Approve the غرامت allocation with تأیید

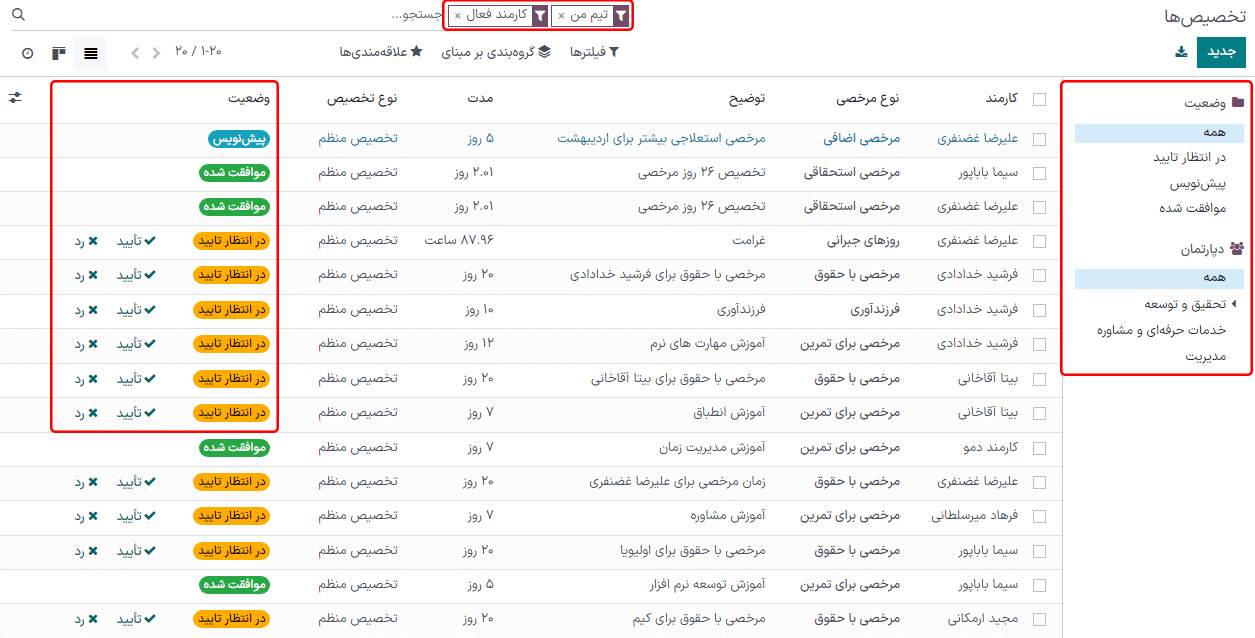(137, 241)
